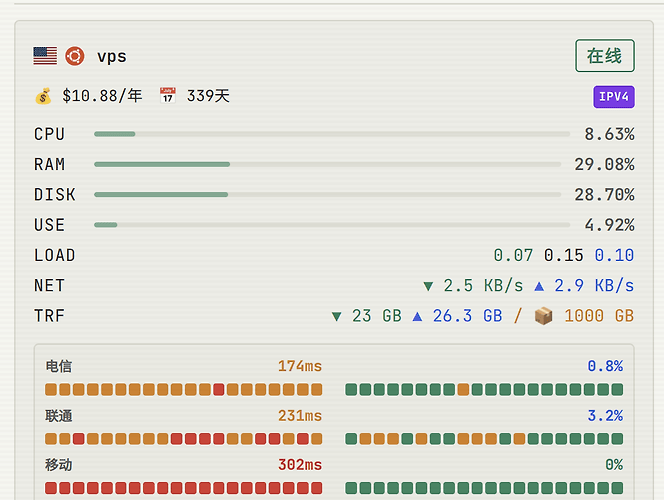The height and width of the screenshot is (500, 664).
Task: Click the green download arrow in TRF row
Action: point(336,317)
